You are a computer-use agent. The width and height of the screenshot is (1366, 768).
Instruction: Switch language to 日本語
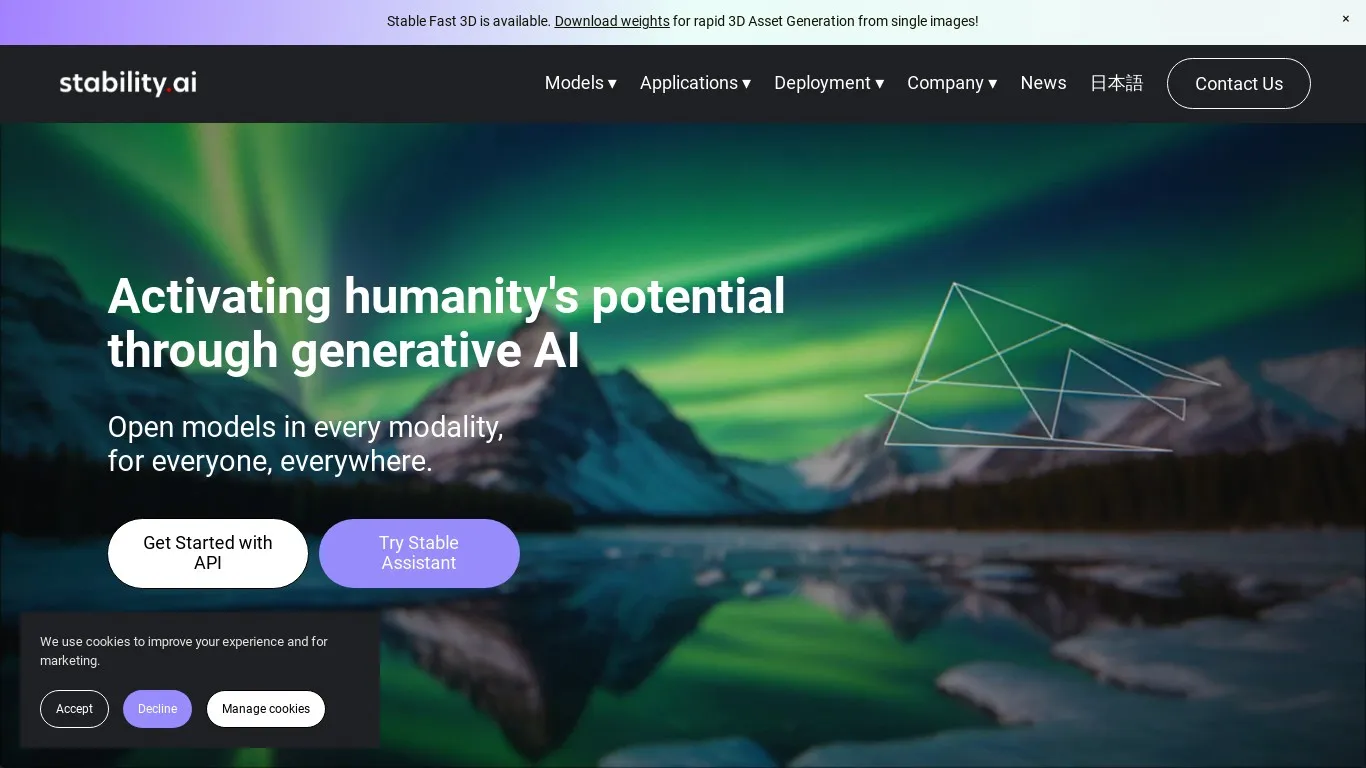1116,83
